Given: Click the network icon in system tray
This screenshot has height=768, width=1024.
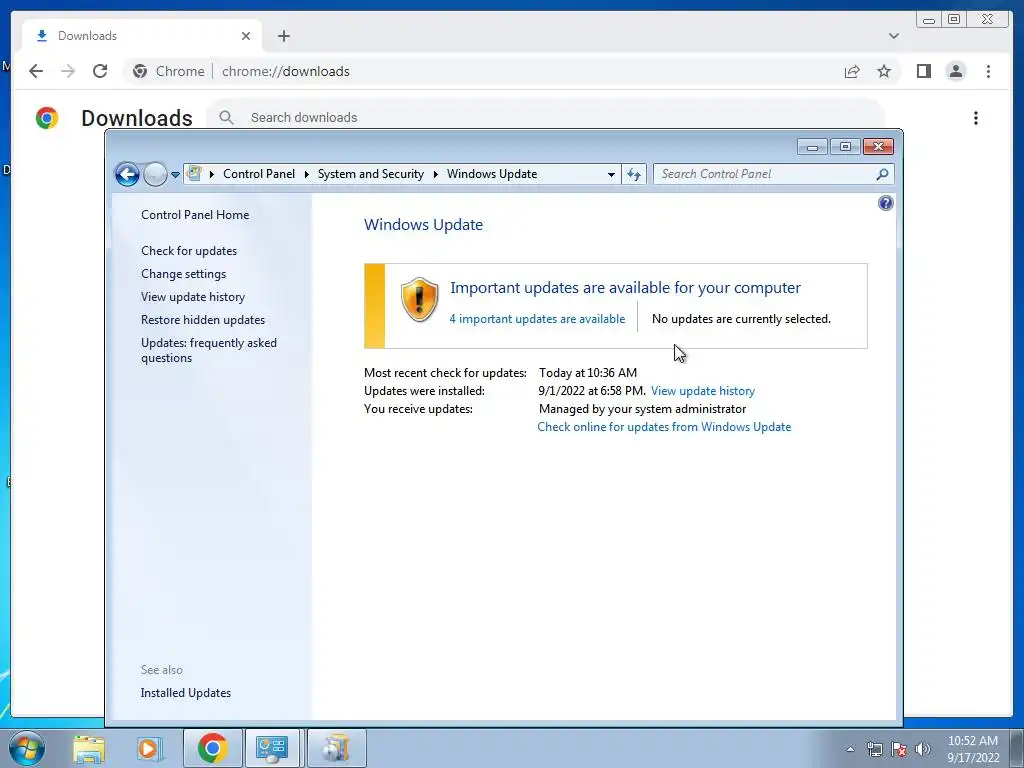Looking at the screenshot, I should [874, 749].
